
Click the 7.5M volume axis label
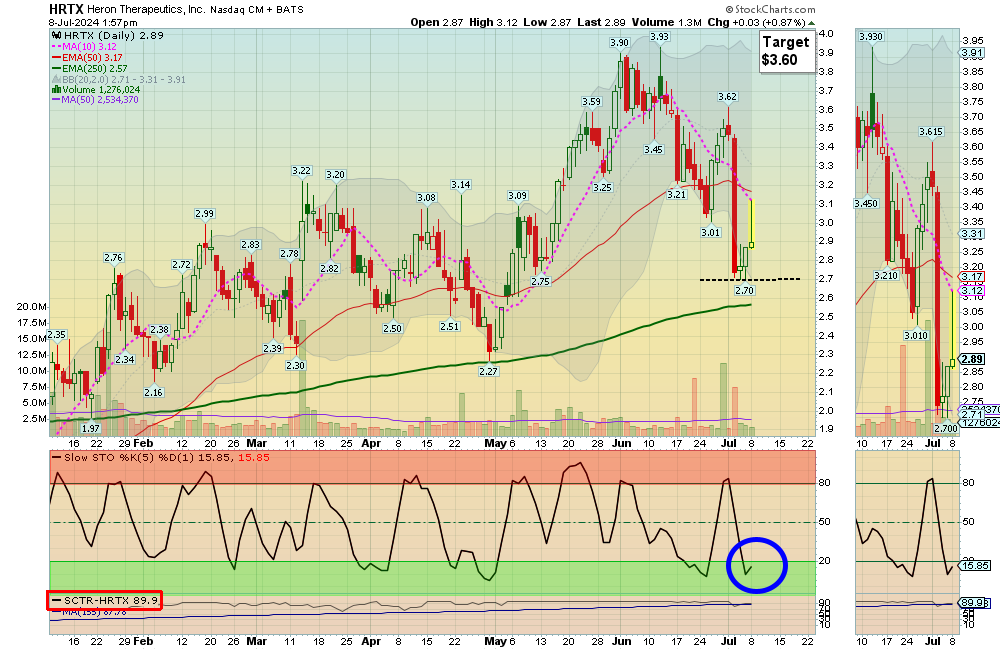34,387
